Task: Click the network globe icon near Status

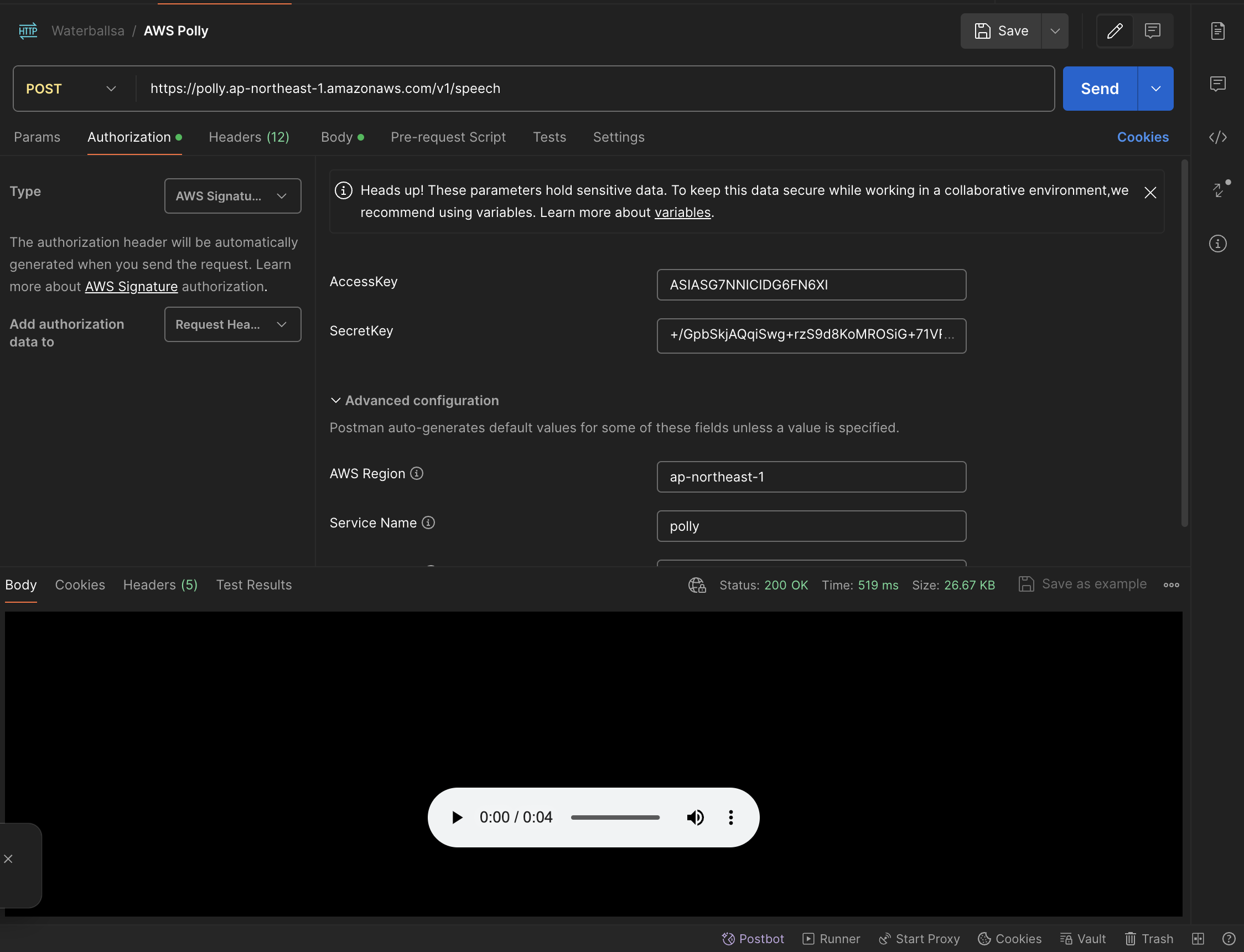Action: (697, 585)
